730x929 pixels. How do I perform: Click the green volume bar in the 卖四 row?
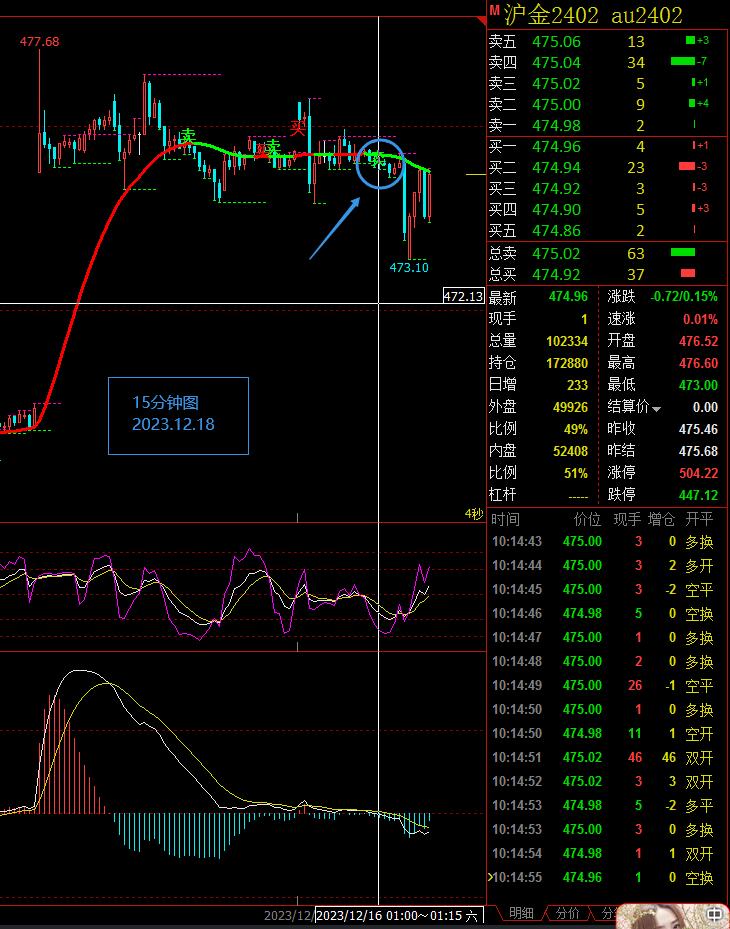[683, 61]
